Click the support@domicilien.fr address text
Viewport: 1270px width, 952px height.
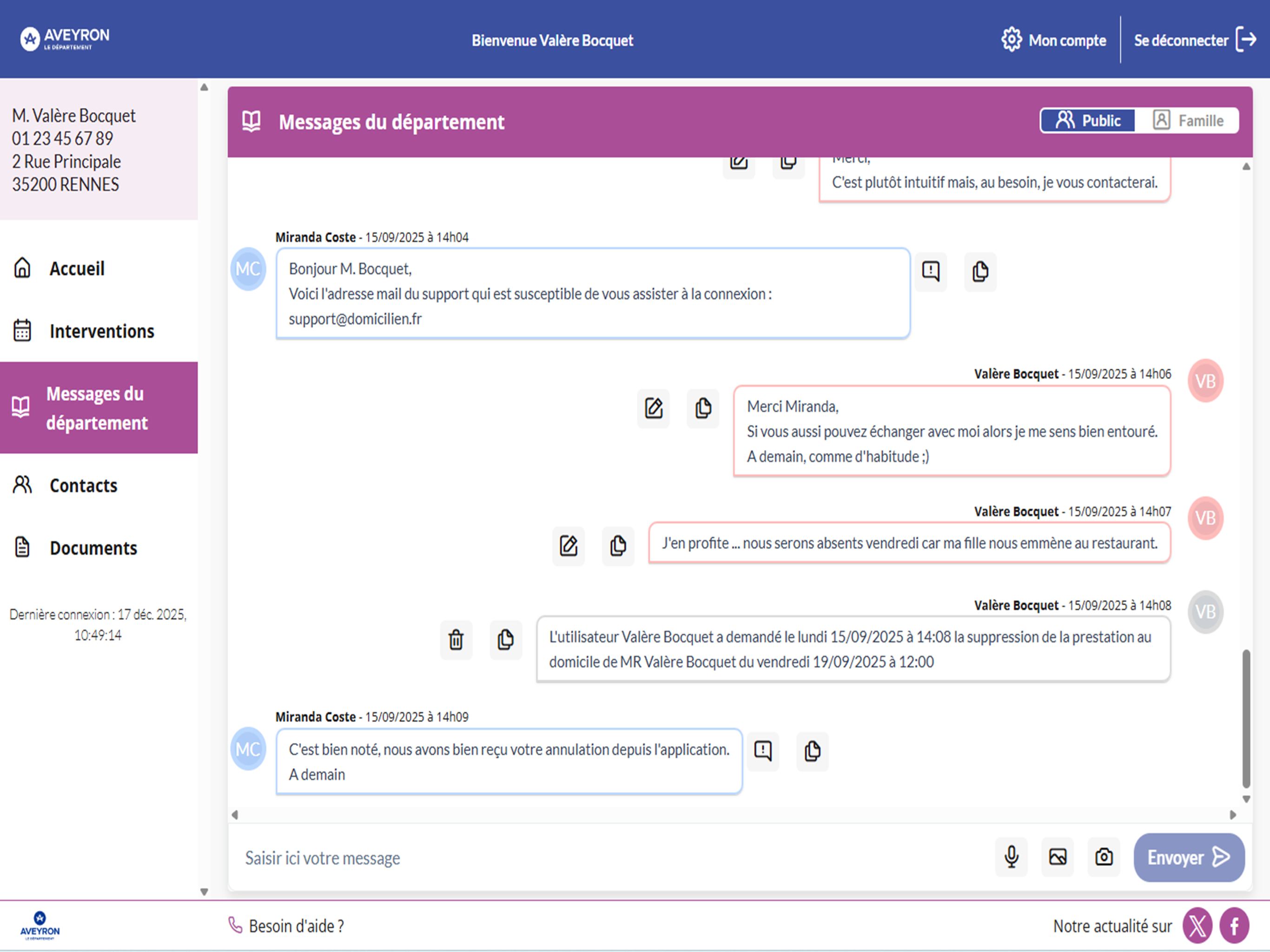pyautogui.click(x=355, y=319)
